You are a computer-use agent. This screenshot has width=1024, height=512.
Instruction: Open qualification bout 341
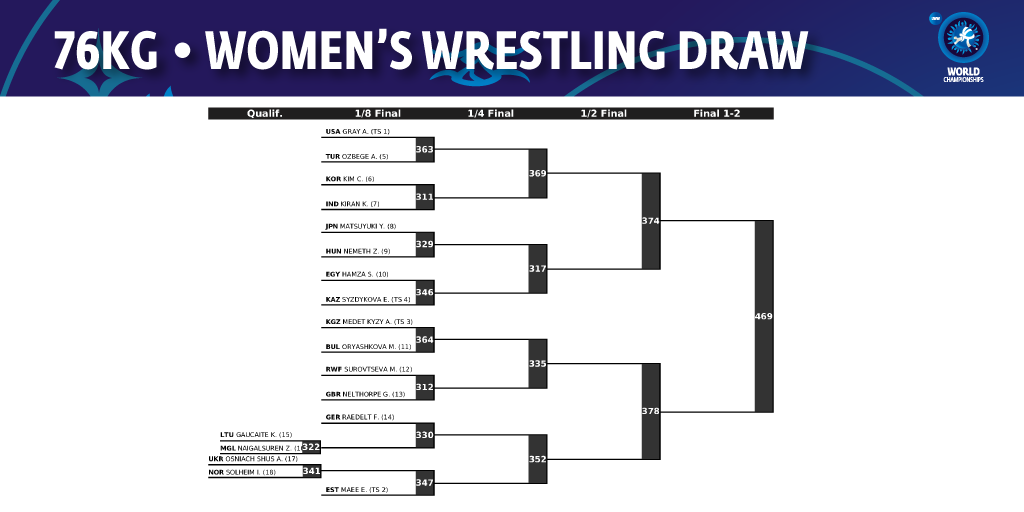tap(312, 471)
